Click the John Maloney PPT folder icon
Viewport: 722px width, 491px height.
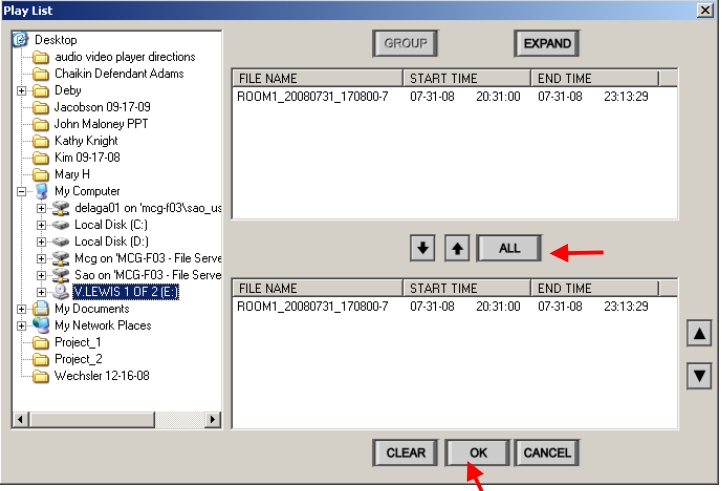pos(41,124)
